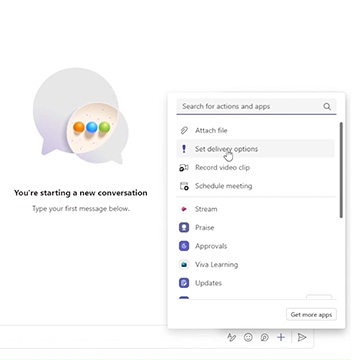Viewport: 360px width, 360px height.
Task: Click the Record video clip camera icon
Action: [184, 168]
